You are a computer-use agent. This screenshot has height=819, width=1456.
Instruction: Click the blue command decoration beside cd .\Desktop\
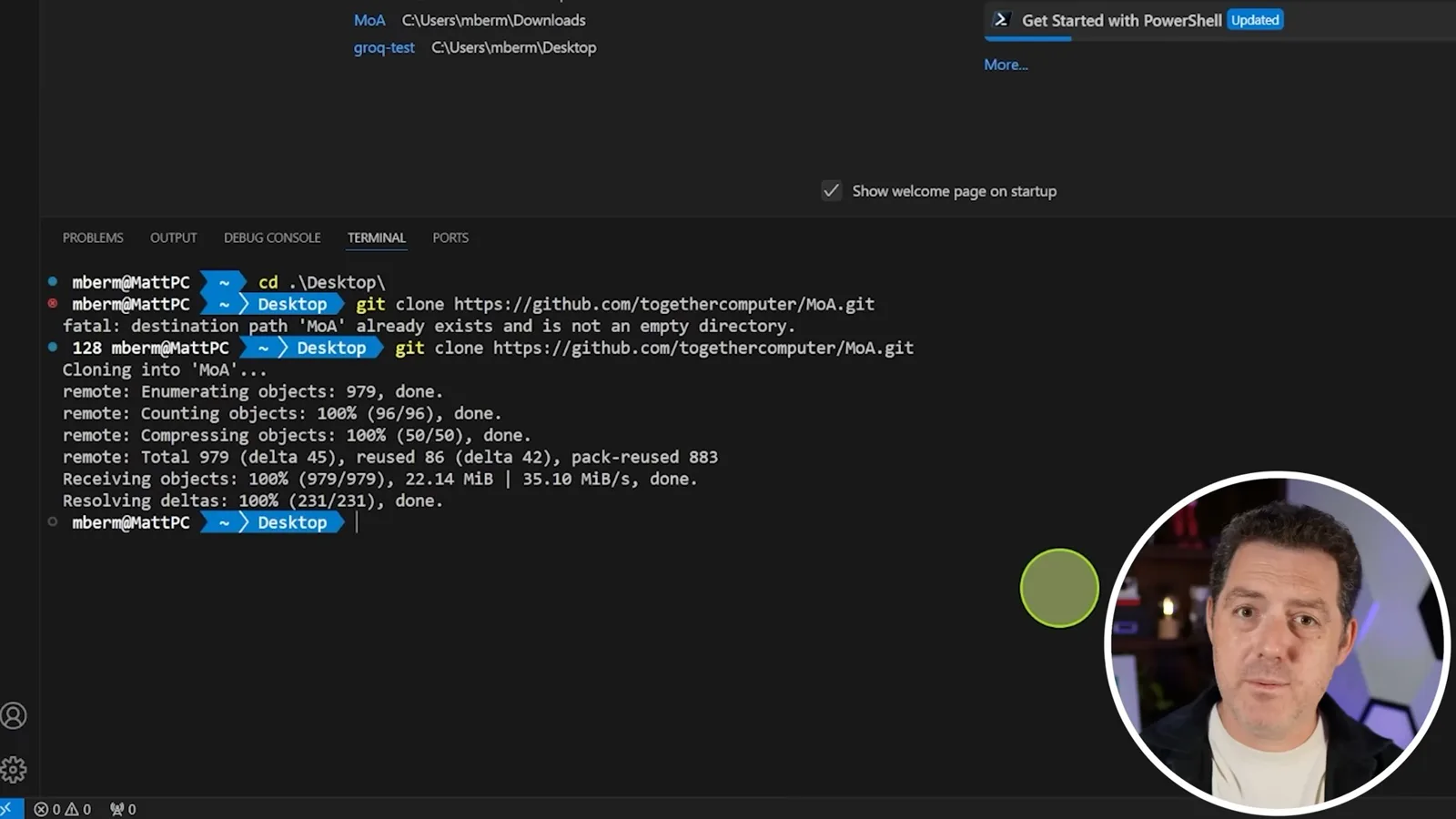[53, 281]
